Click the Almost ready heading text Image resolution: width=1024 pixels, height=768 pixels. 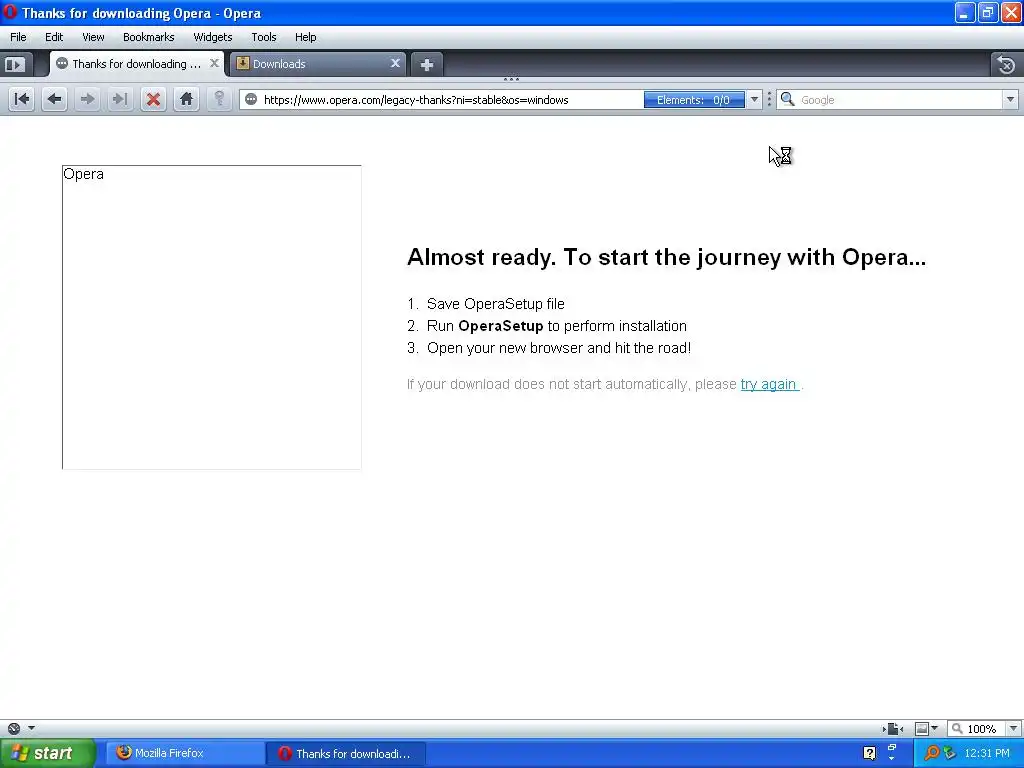pos(666,257)
